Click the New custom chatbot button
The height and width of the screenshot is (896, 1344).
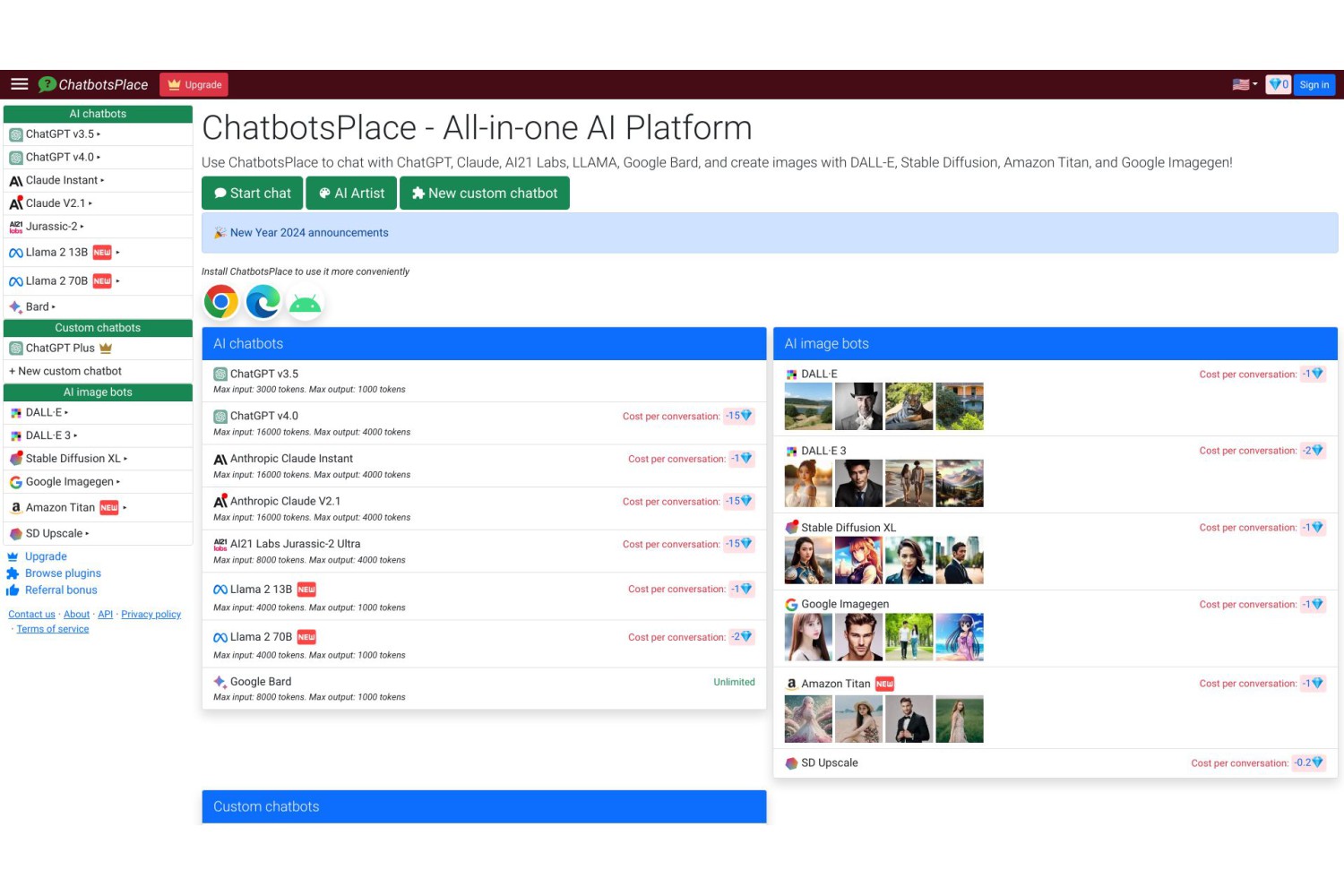click(485, 193)
